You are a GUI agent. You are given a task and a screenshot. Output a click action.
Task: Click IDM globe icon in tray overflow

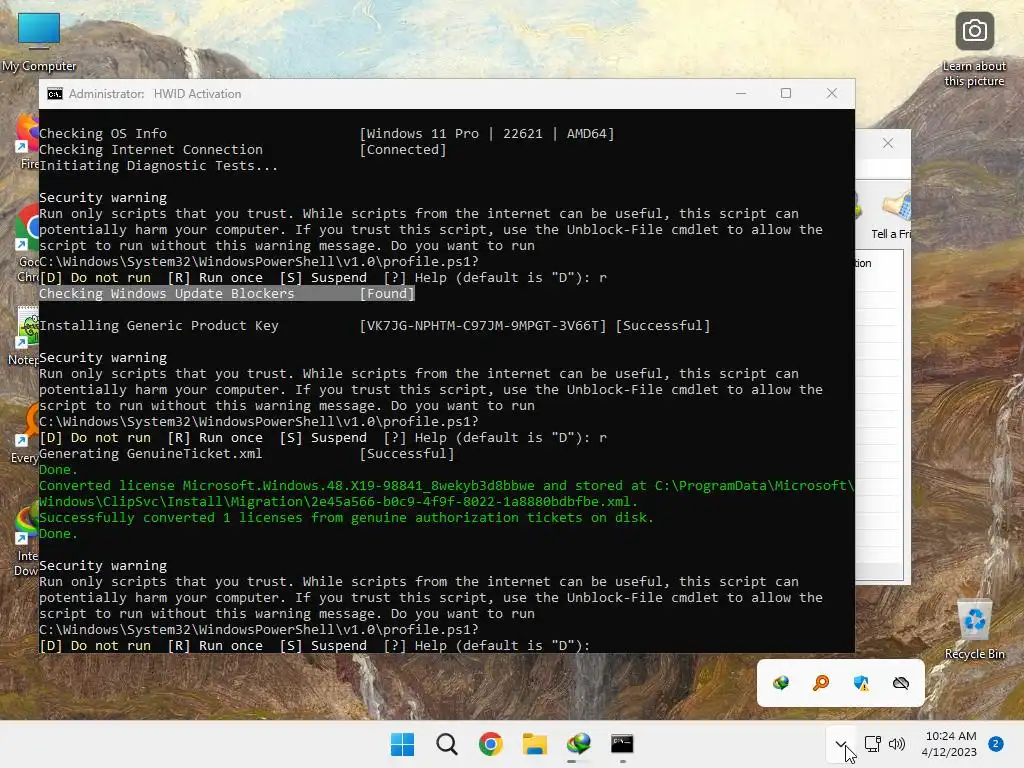tap(781, 683)
